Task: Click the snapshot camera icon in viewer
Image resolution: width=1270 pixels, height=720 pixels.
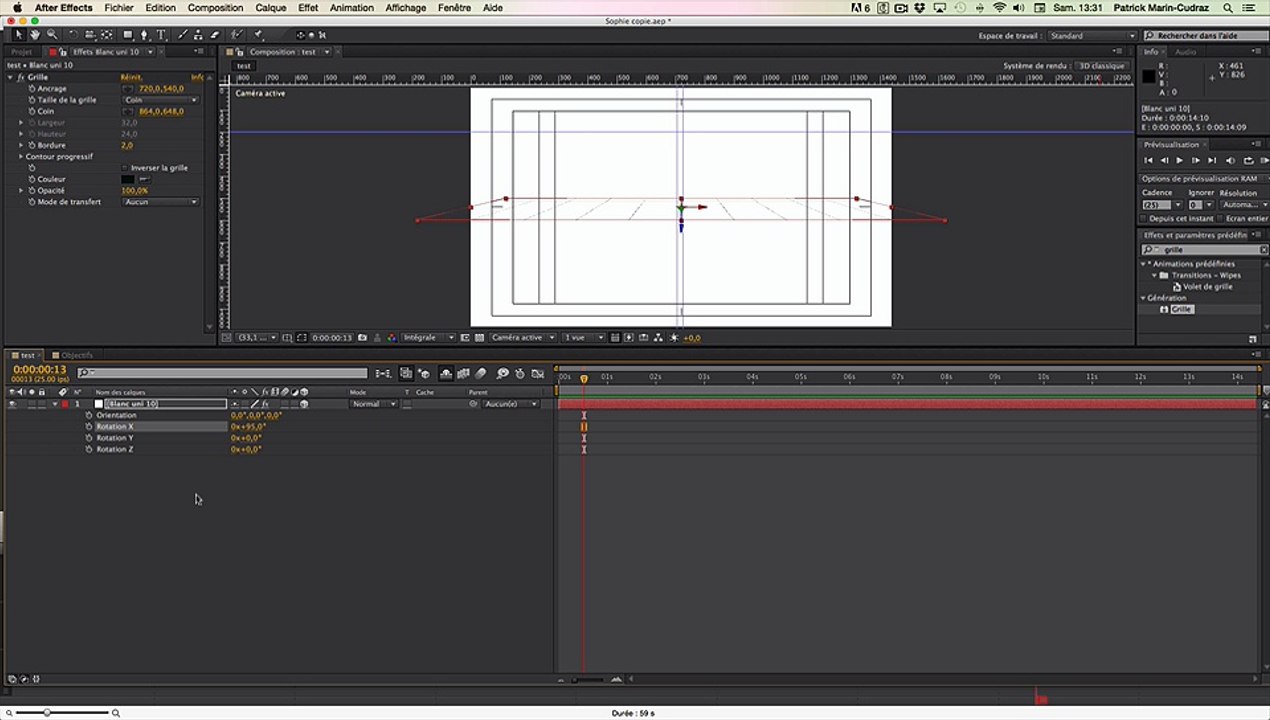Action: pyautogui.click(x=362, y=337)
